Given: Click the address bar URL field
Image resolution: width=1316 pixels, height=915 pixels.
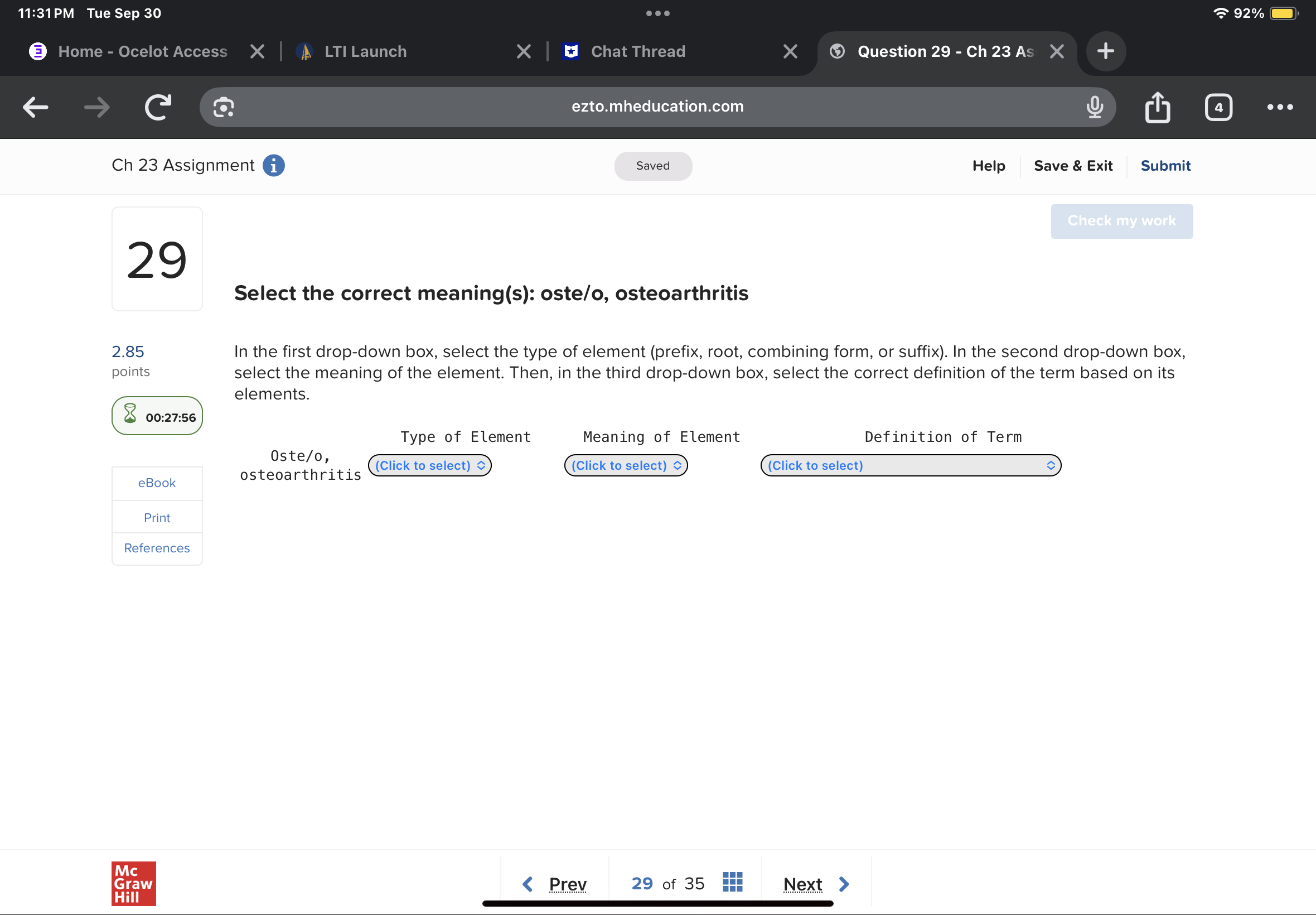Looking at the screenshot, I should tap(657, 107).
